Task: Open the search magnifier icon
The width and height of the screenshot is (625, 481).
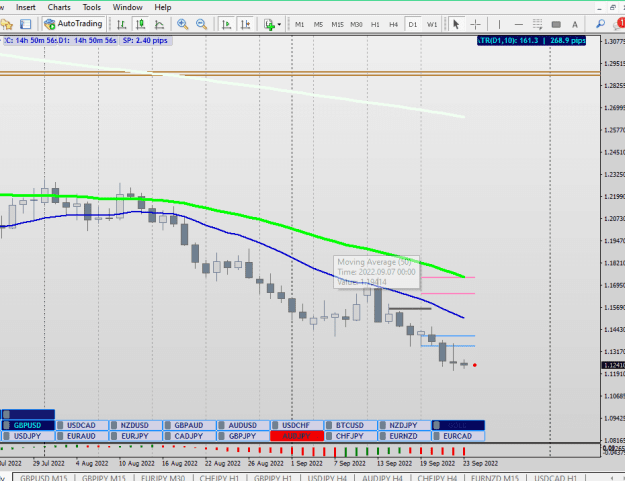Action: click(x=600, y=24)
